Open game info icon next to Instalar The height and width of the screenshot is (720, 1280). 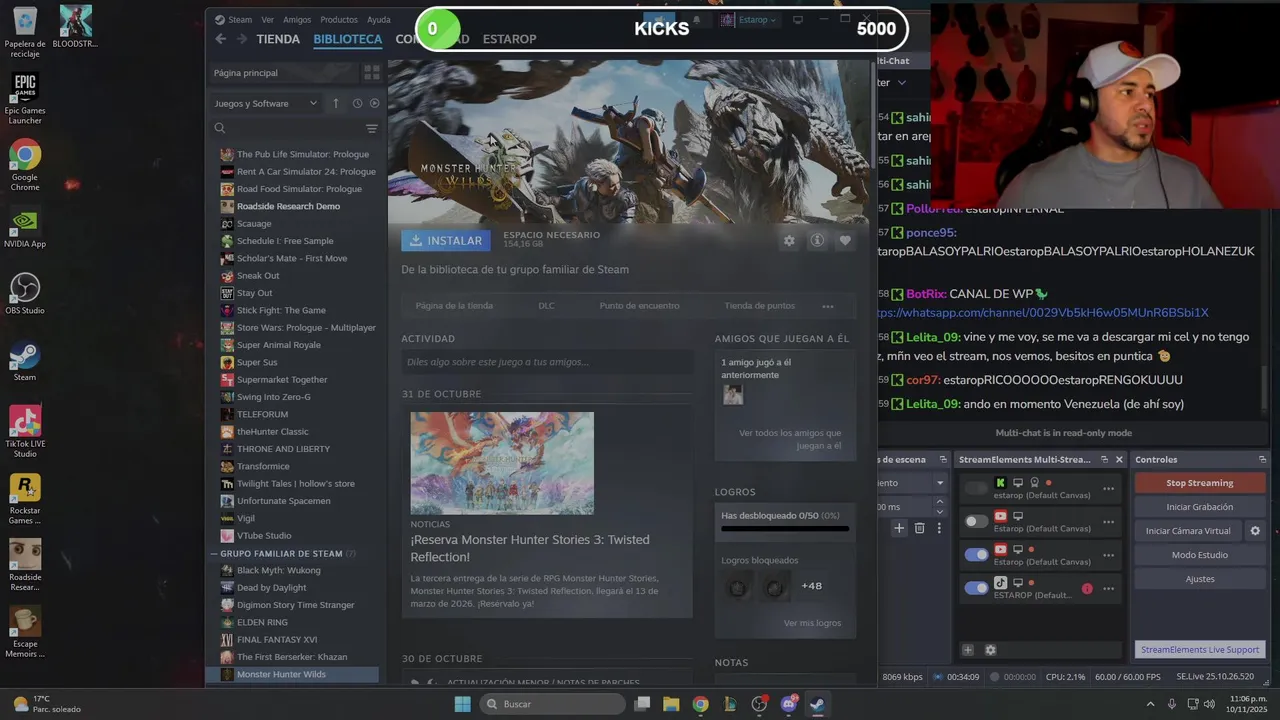tap(817, 241)
